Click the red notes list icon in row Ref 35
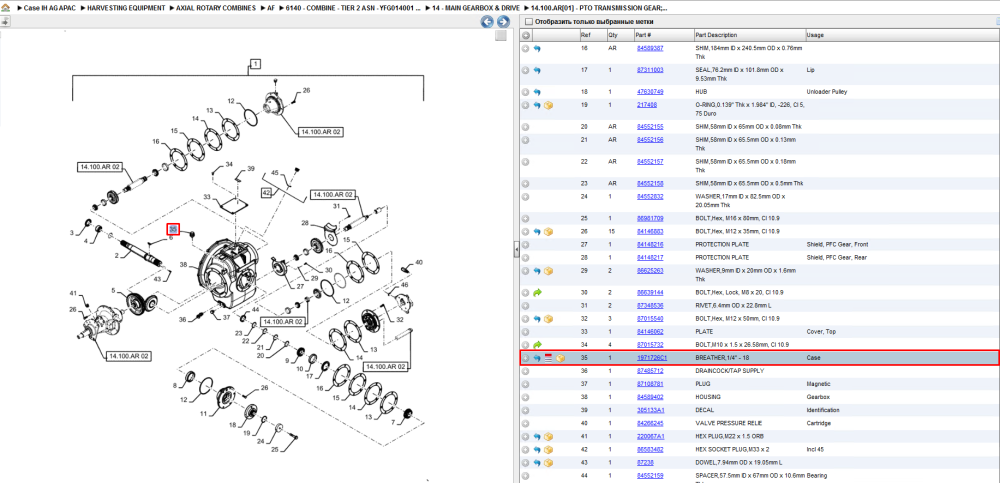 548,358
